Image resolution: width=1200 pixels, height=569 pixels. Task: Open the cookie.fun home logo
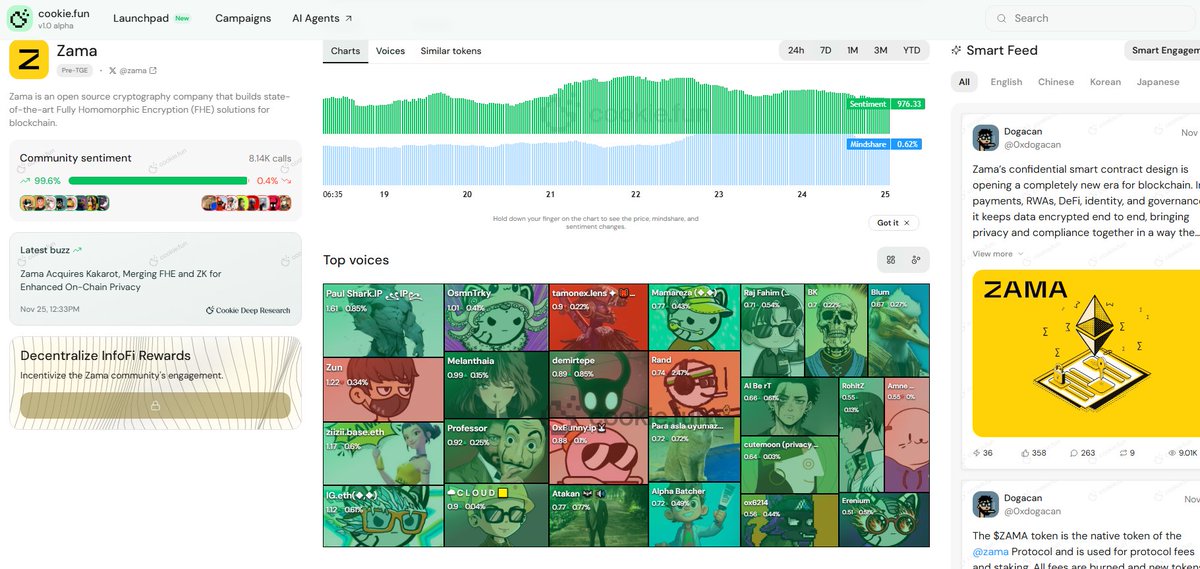pyautogui.click(x=48, y=18)
